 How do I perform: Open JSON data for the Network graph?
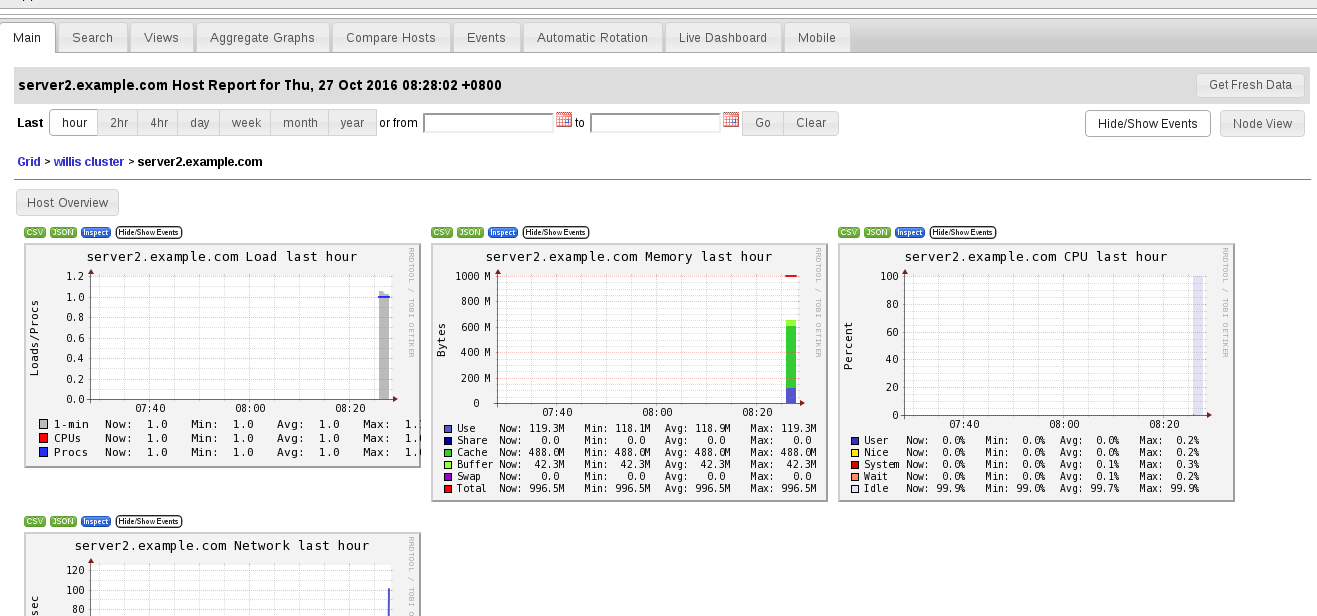[64, 521]
